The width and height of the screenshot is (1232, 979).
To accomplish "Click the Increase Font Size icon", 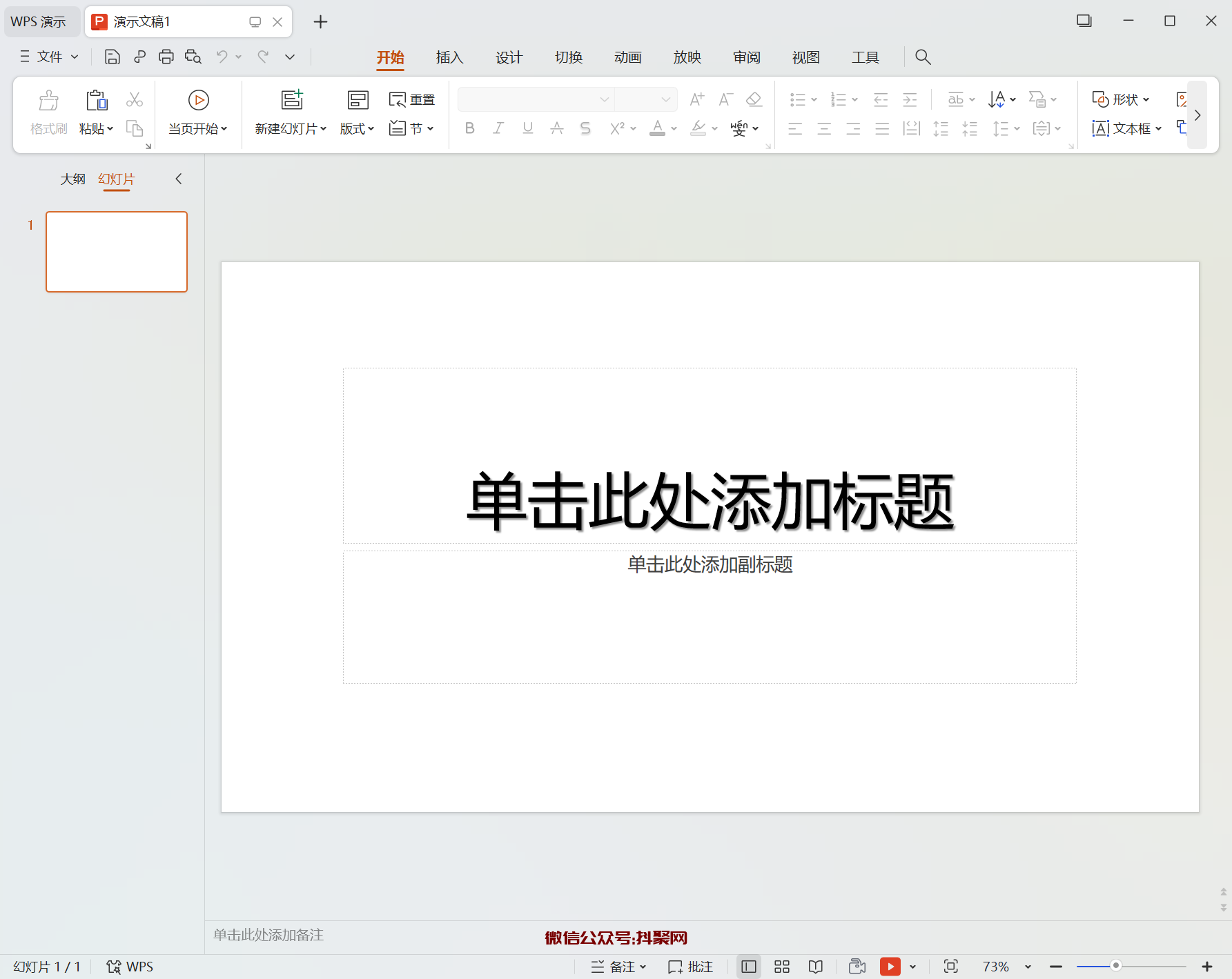I will pos(697,99).
